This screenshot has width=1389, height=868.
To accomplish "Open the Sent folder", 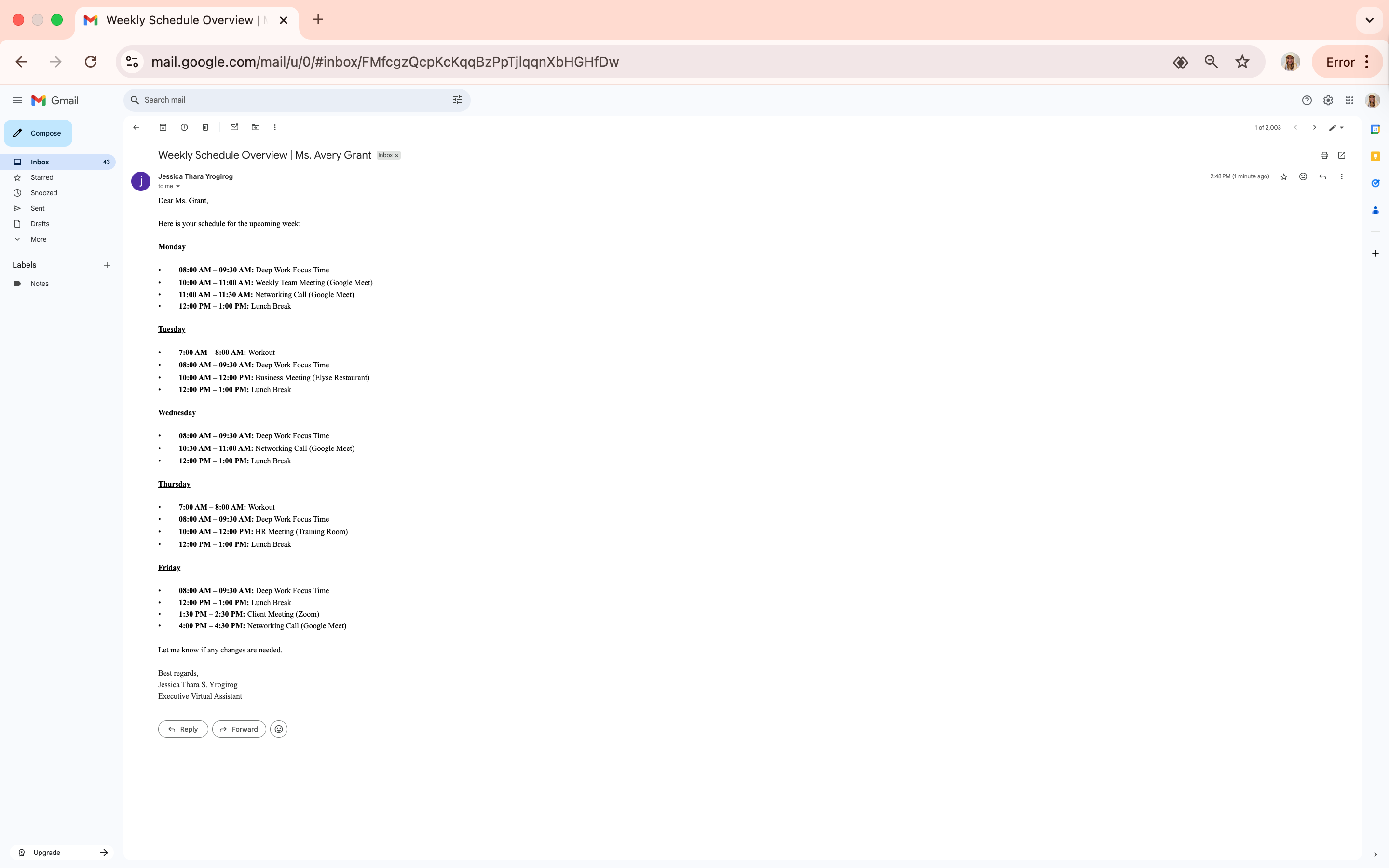I will pyautogui.click(x=38, y=208).
